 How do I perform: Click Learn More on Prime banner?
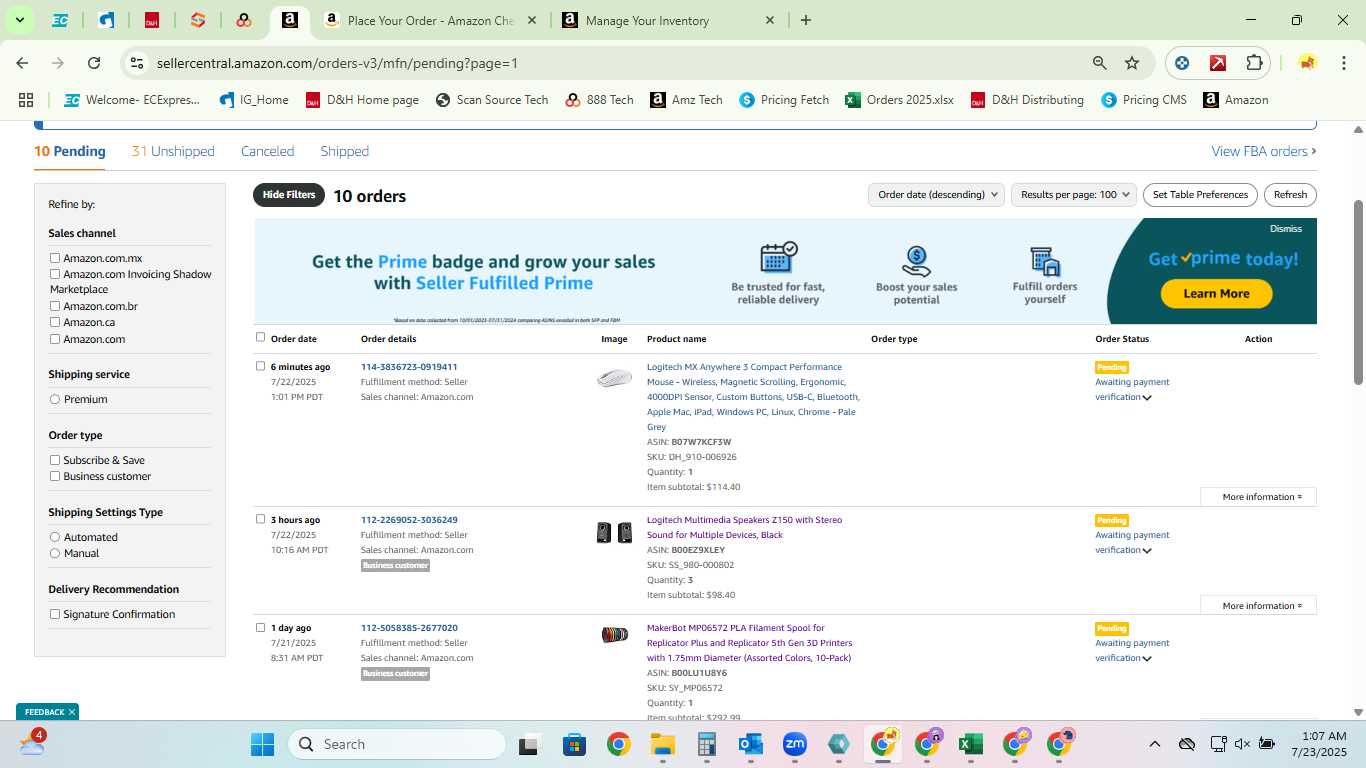1216,293
